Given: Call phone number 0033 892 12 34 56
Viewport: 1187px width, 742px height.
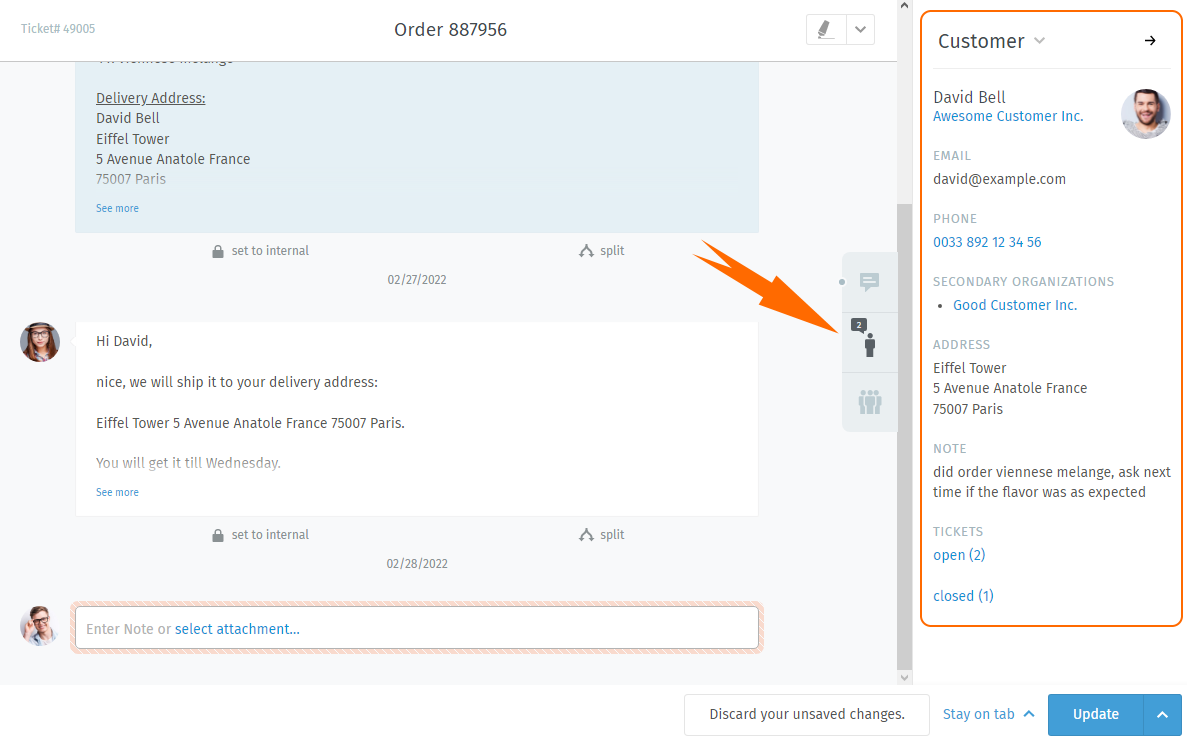Looking at the screenshot, I should pos(986,242).
